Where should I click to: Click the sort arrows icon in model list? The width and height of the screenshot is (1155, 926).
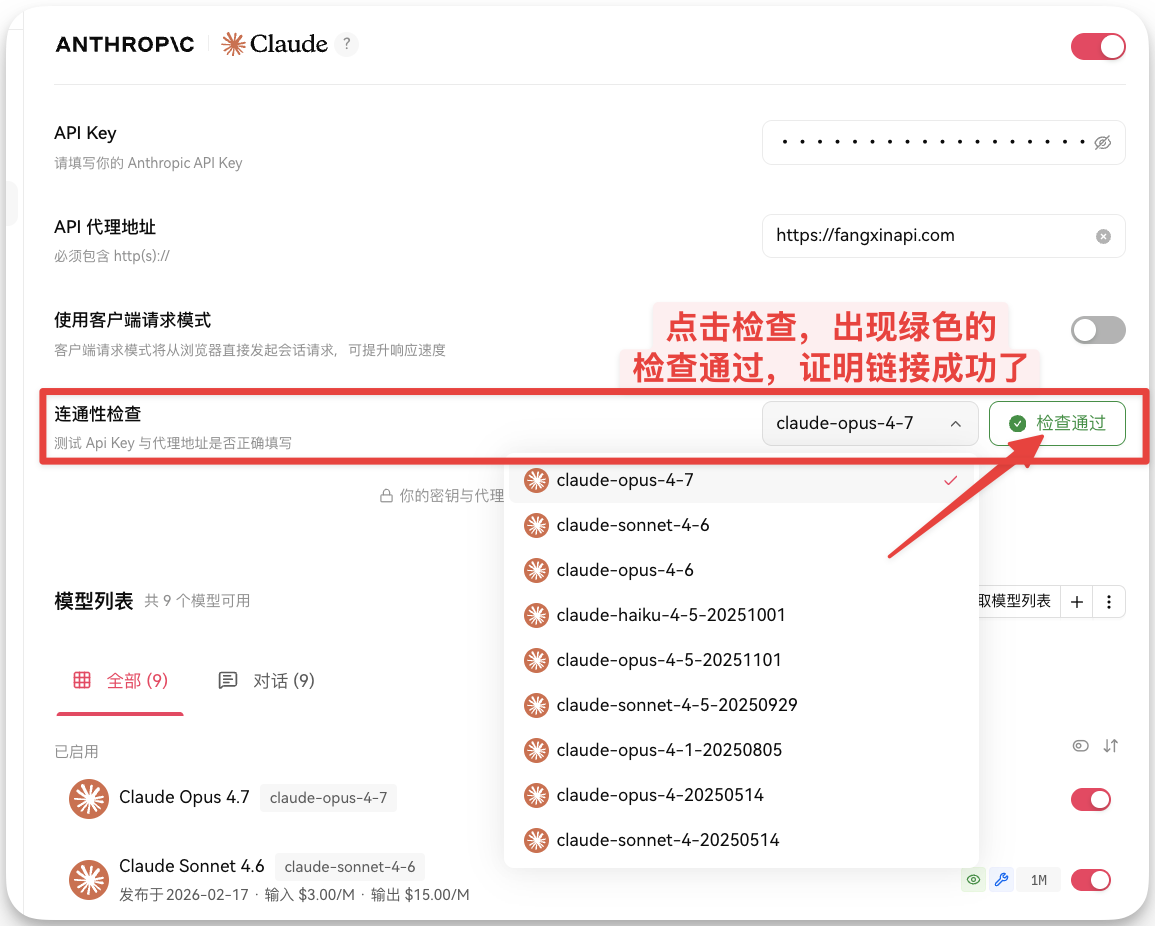(x=1111, y=746)
